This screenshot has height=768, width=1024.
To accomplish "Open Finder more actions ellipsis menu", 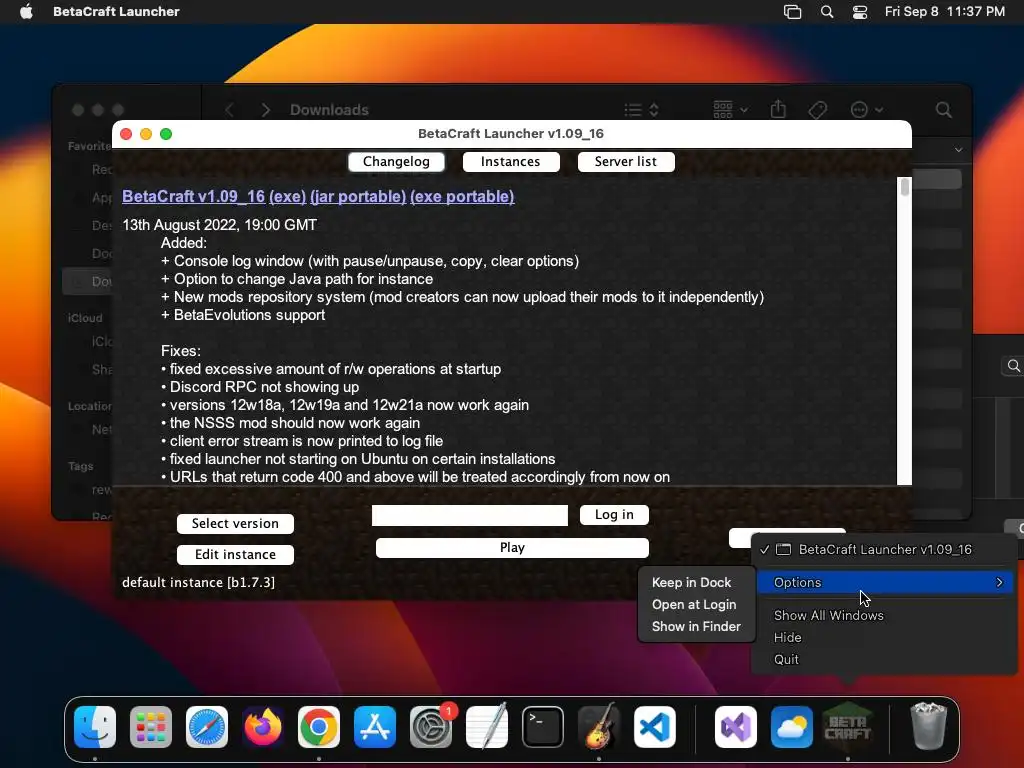I will (x=867, y=110).
